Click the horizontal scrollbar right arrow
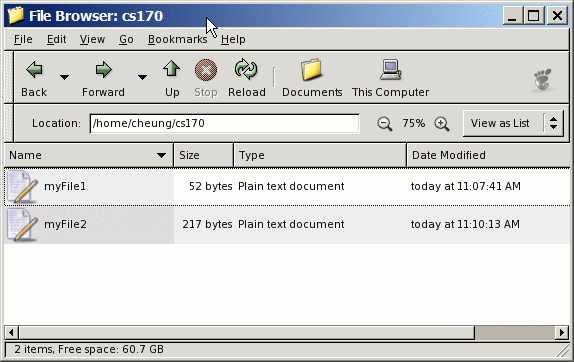 [562, 332]
